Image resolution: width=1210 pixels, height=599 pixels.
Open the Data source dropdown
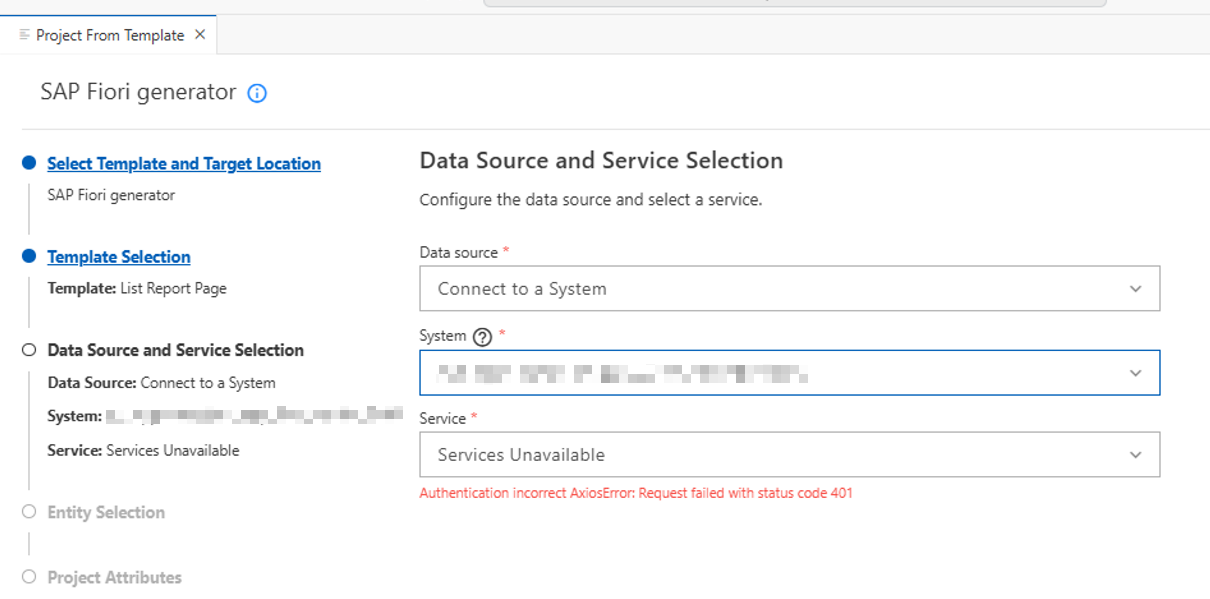790,288
